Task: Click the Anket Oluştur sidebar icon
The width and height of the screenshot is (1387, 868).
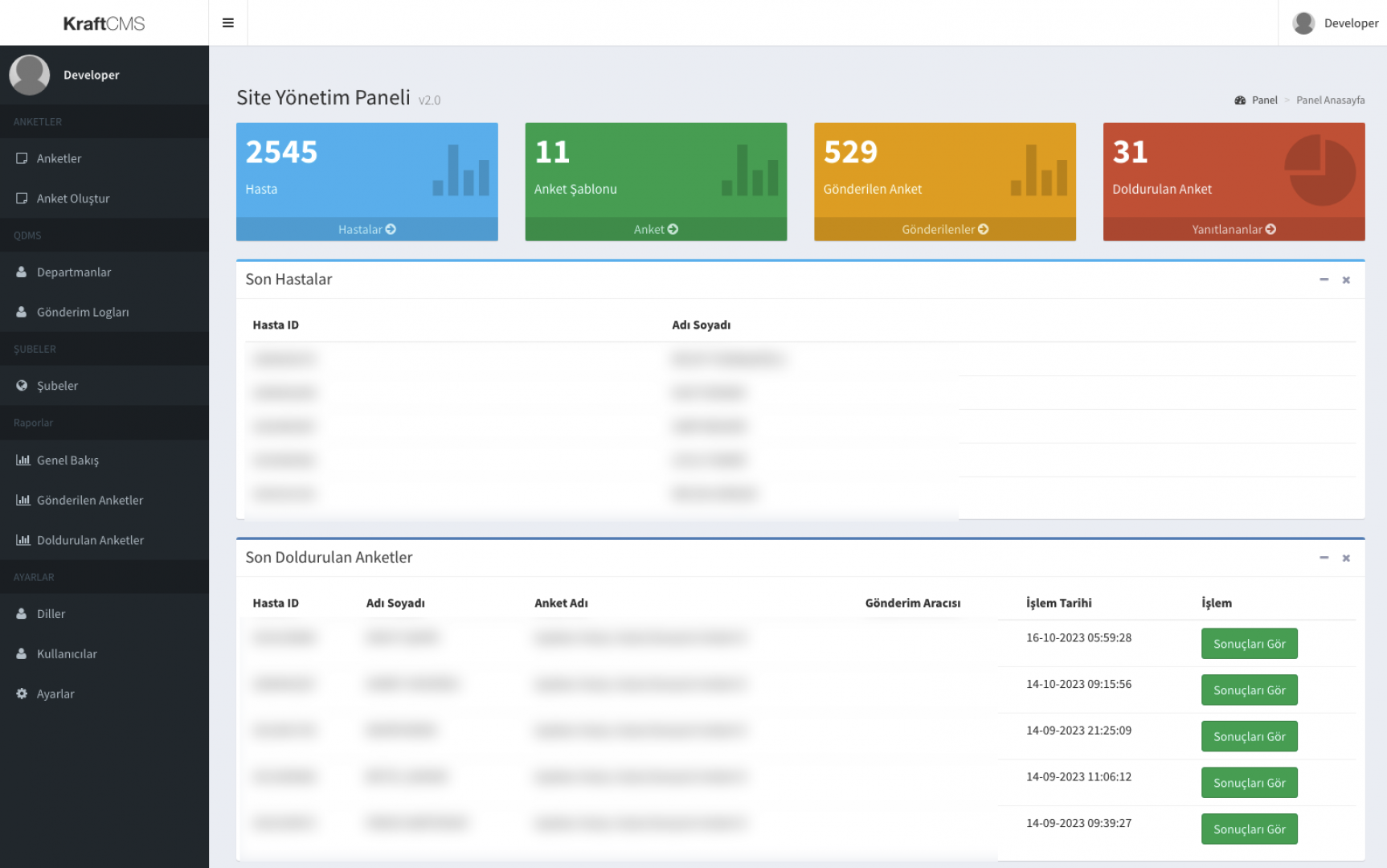Action: pos(22,199)
